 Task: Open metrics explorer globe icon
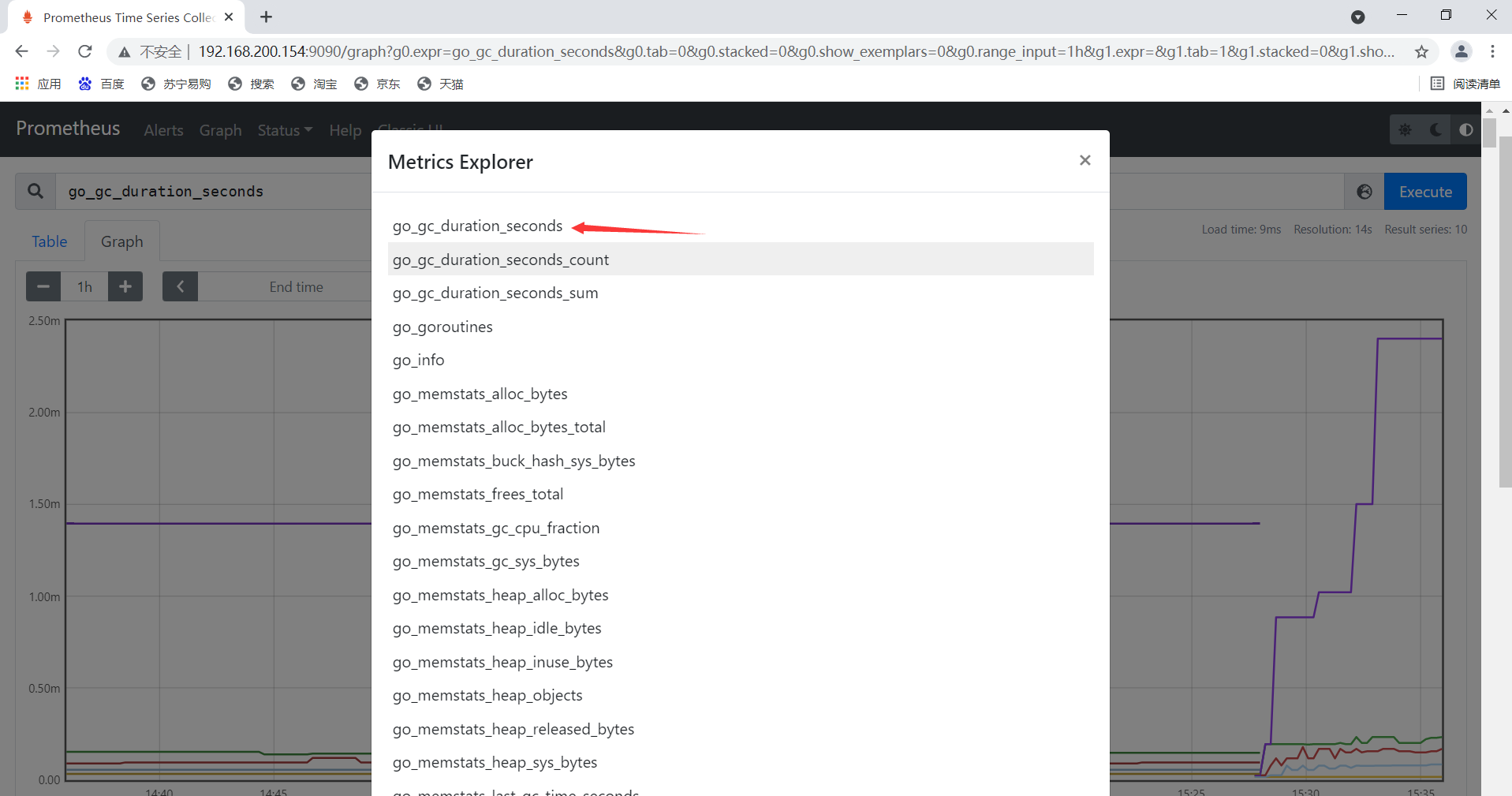(x=1365, y=192)
